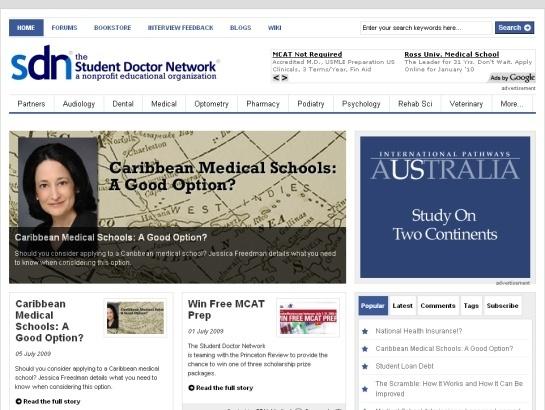Open the MCAT Not Required ad link
Viewport: 545px width, 410px height.
pyautogui.click(x=307, y=54)
